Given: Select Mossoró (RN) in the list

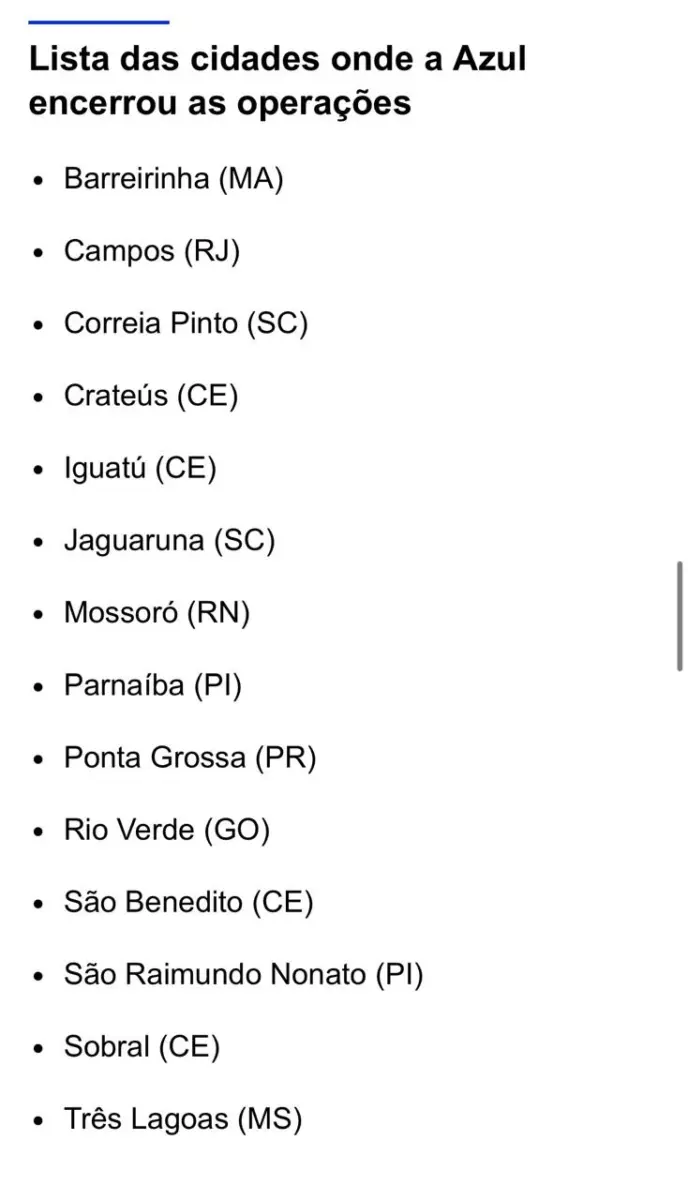Looking at the screenshot, I should tap(157, 613).
